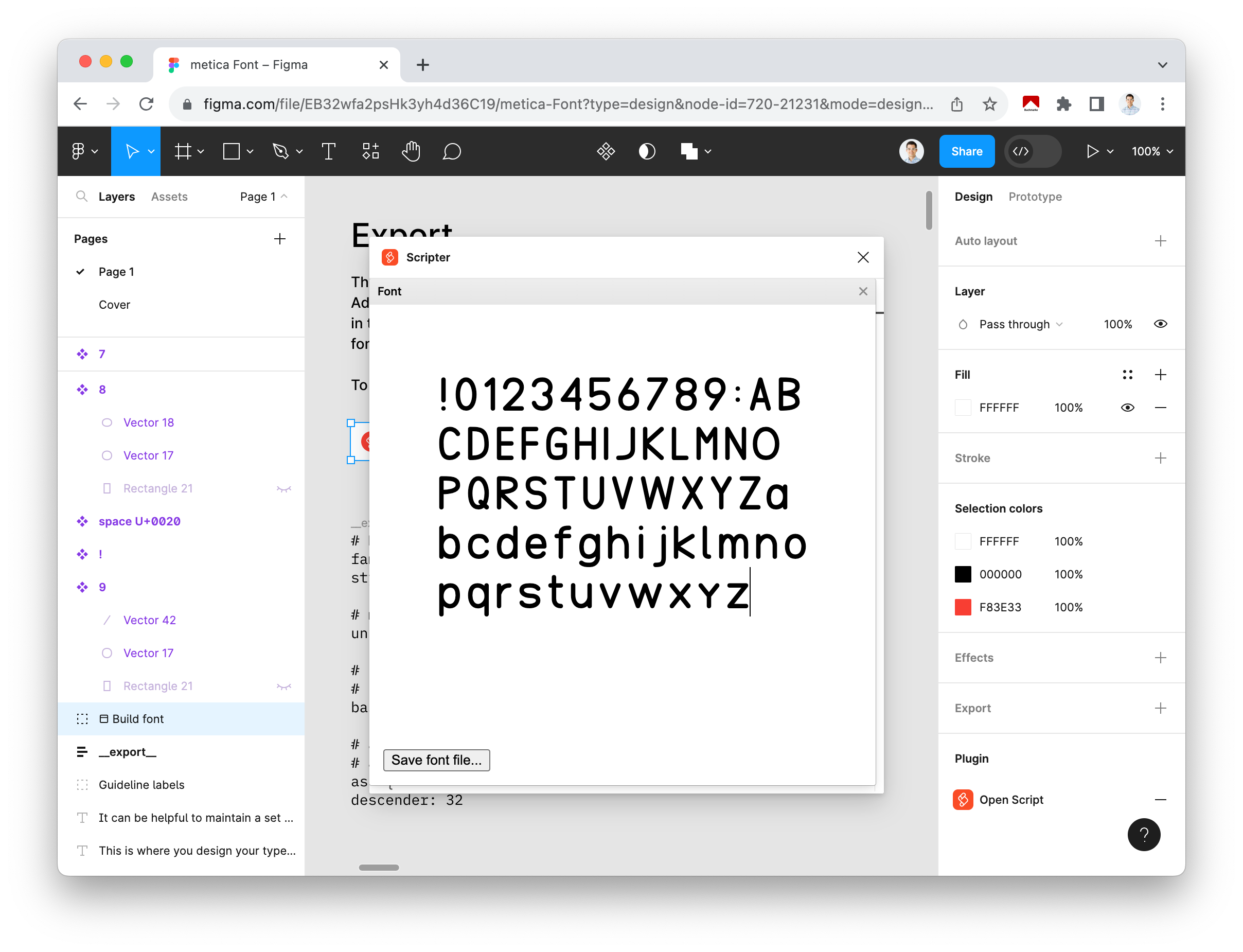The image size is (1243, 952).
Task: Switch to the Assets tab
Action: pos(169,197)
